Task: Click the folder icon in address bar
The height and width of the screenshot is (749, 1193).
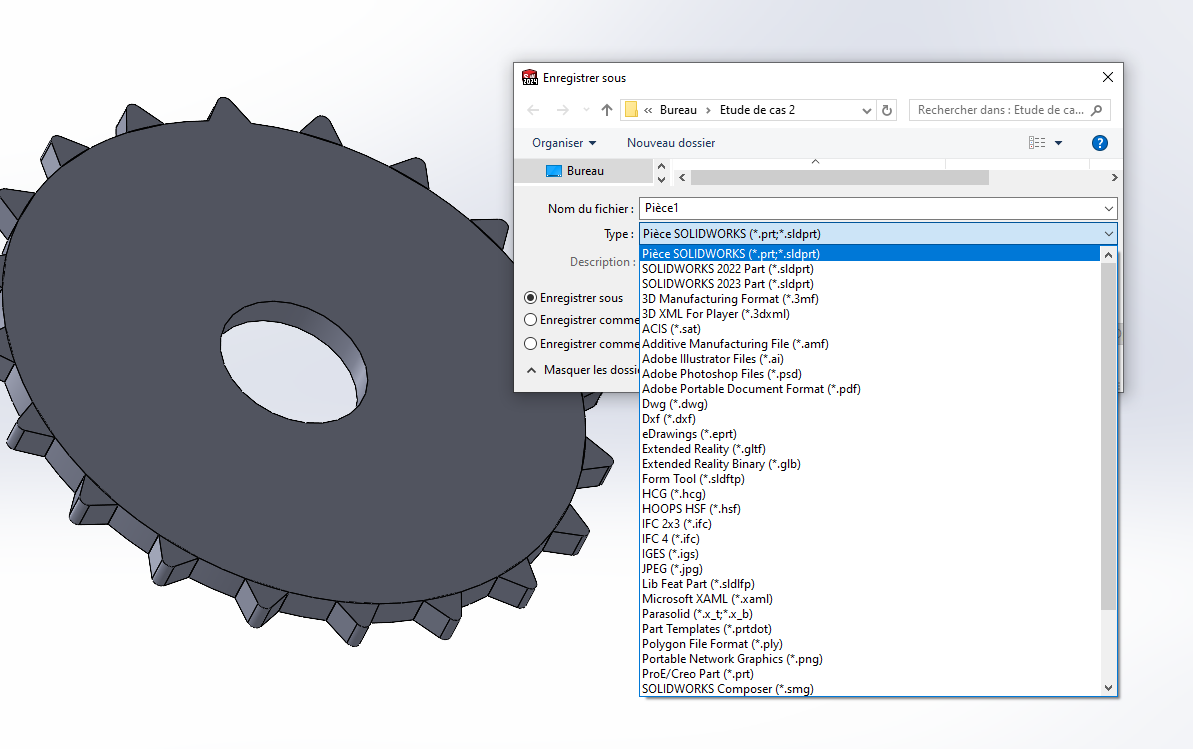Action: pos(631,110)
